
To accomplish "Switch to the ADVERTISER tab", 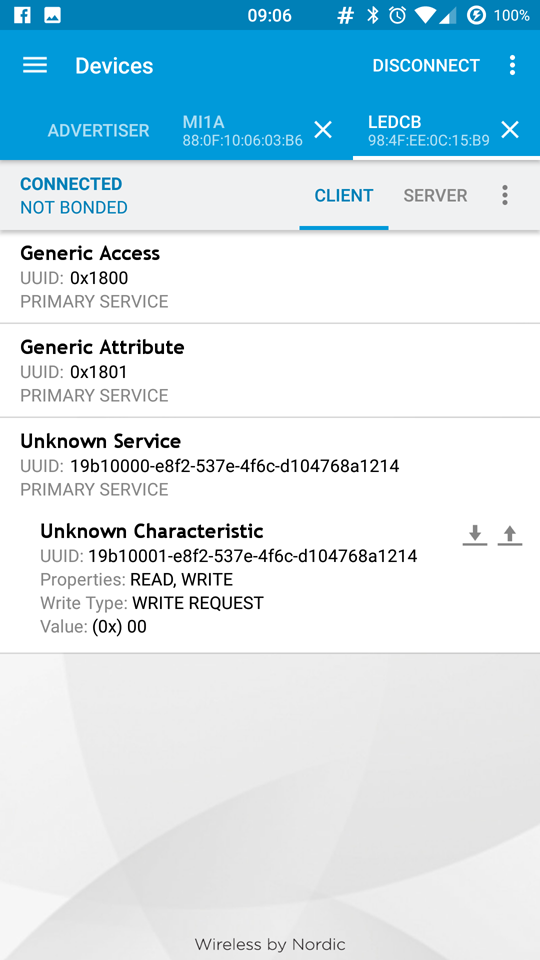I will (x=99, y=130).
